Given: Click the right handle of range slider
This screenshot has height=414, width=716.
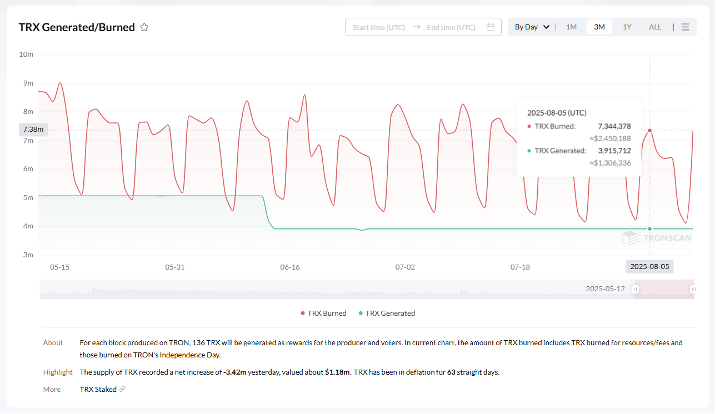Looking at the screenshot, I should pos(693,289).
